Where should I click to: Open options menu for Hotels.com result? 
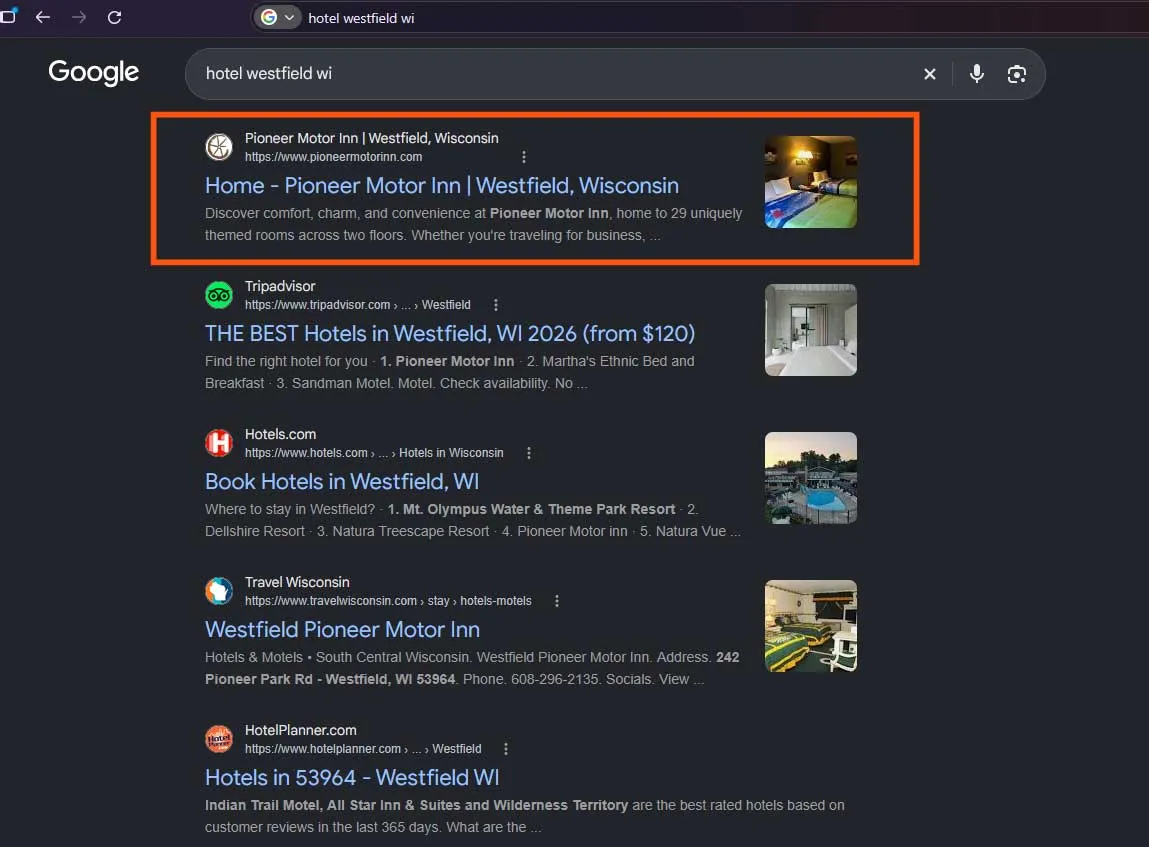529,453
